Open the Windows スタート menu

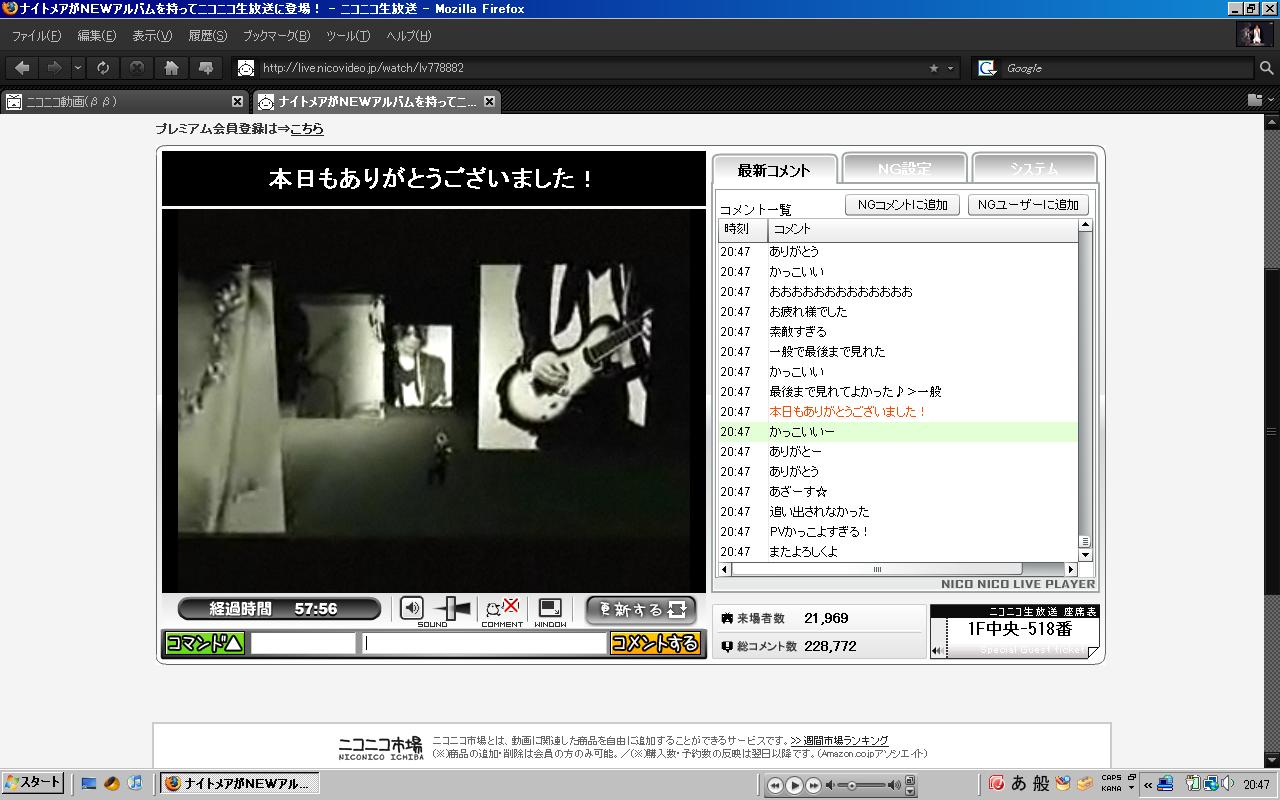point(33,783)
